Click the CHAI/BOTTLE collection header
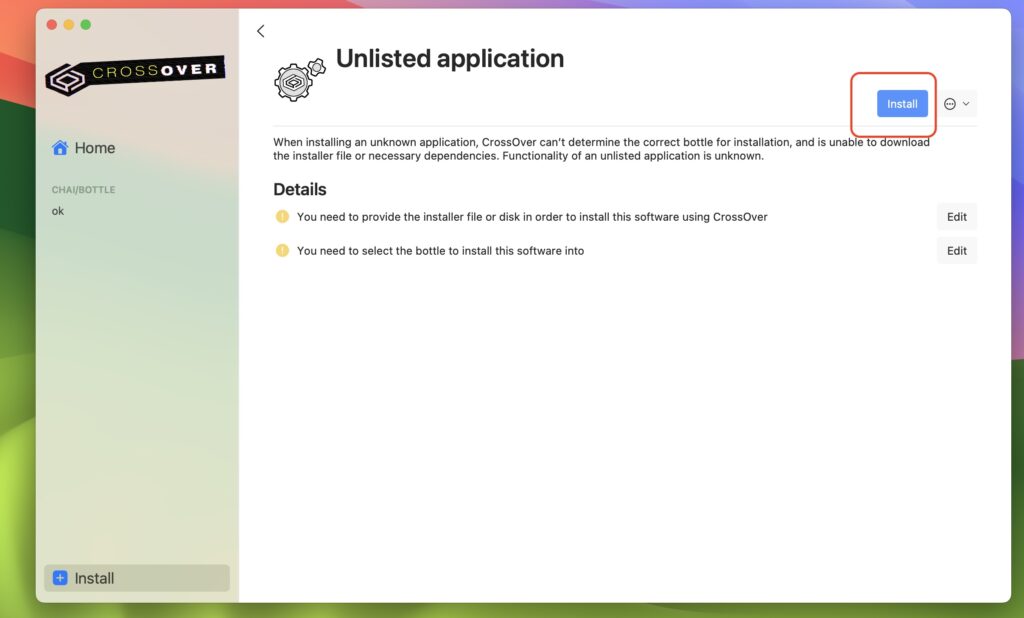This screenshot has height=618, width=1024. point(83,190)
